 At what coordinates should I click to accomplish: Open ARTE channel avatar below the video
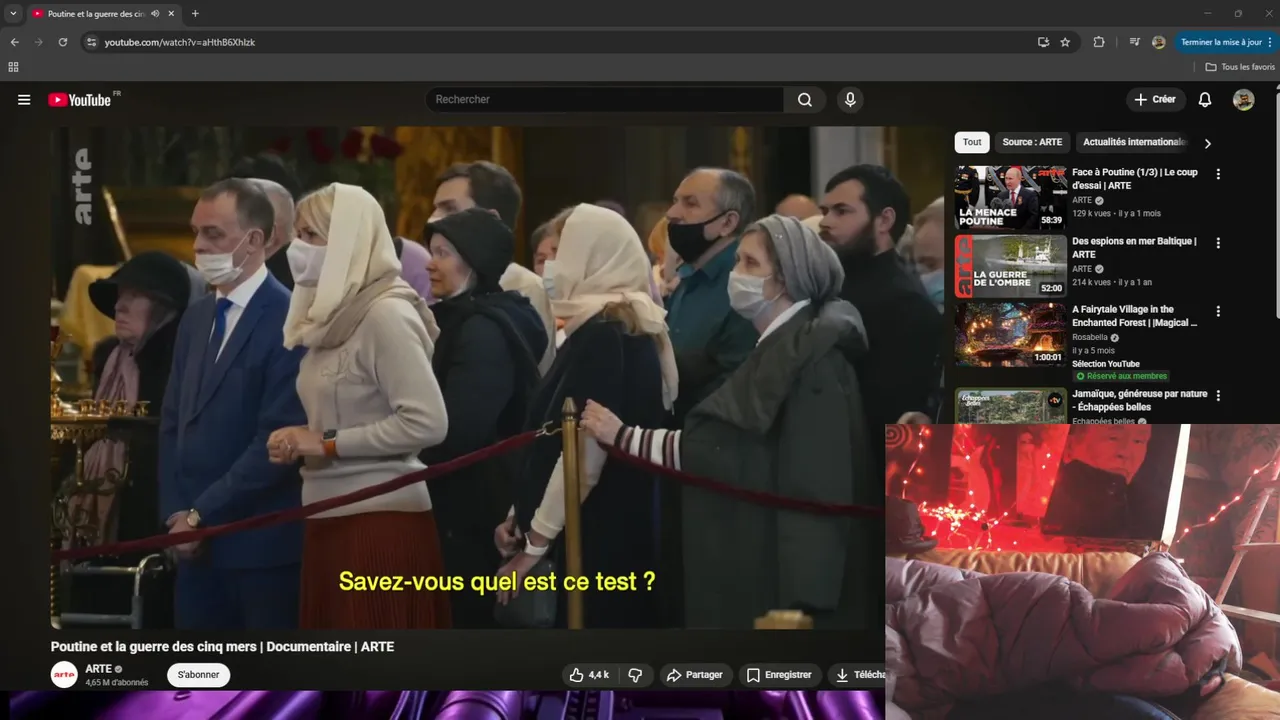point(64,675)
